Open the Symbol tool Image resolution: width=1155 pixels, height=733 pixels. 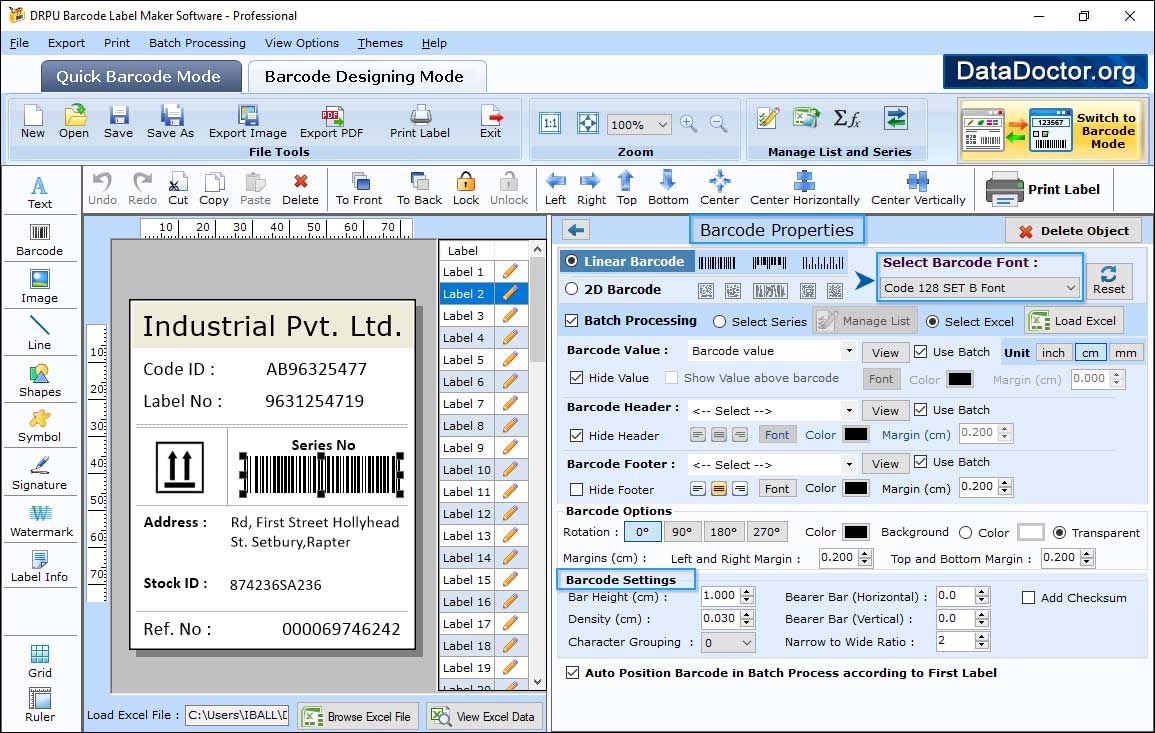[40, 427]
